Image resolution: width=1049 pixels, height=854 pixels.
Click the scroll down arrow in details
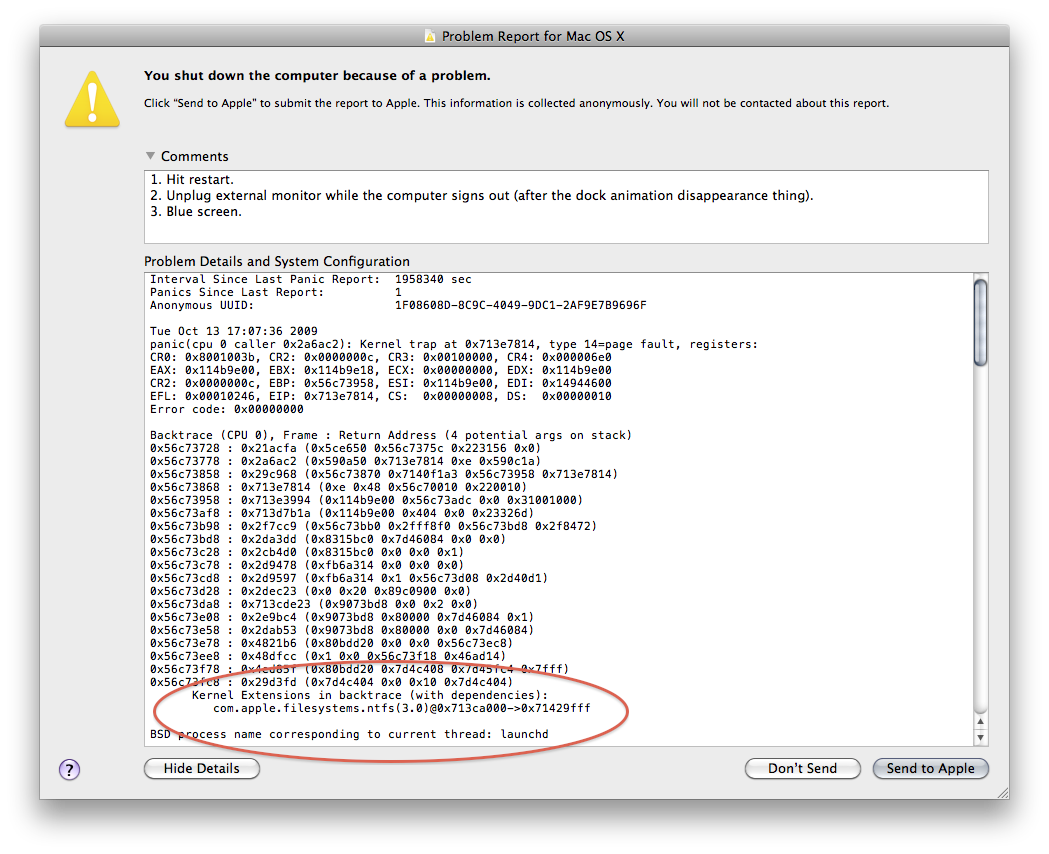(980, 738)
